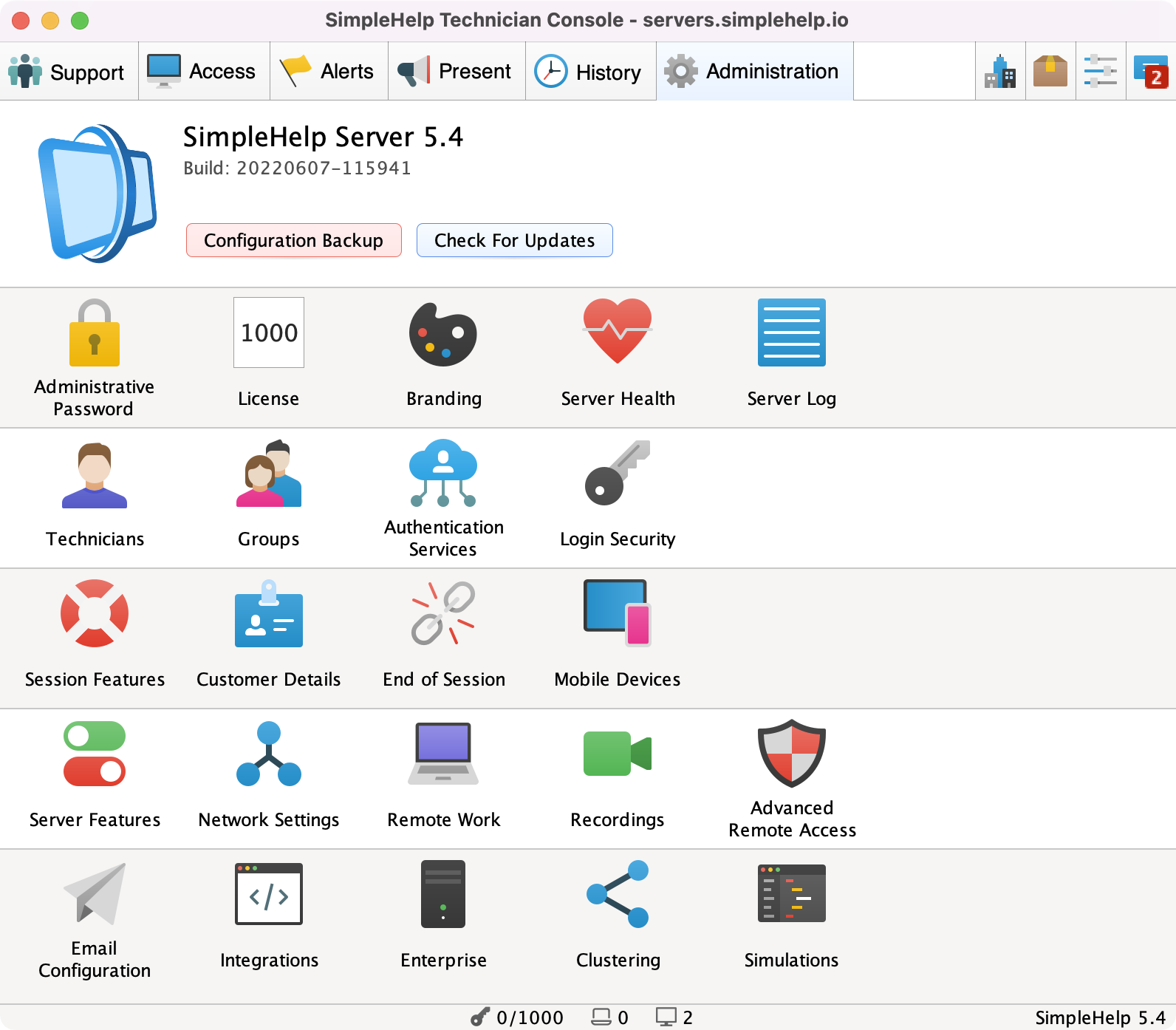Click the cardboard box toolbar icon
Image resolution: width=1176 pixels, height=1030 pixels.
[1050, 72]
